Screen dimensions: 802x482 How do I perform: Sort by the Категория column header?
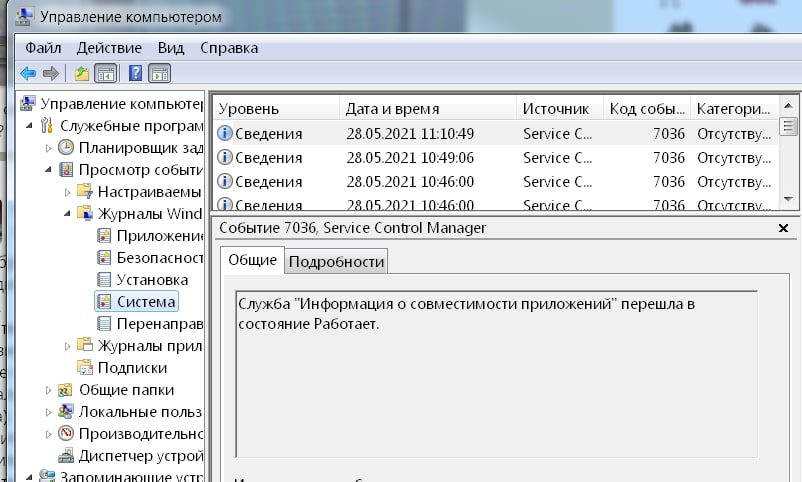point(734,109)
